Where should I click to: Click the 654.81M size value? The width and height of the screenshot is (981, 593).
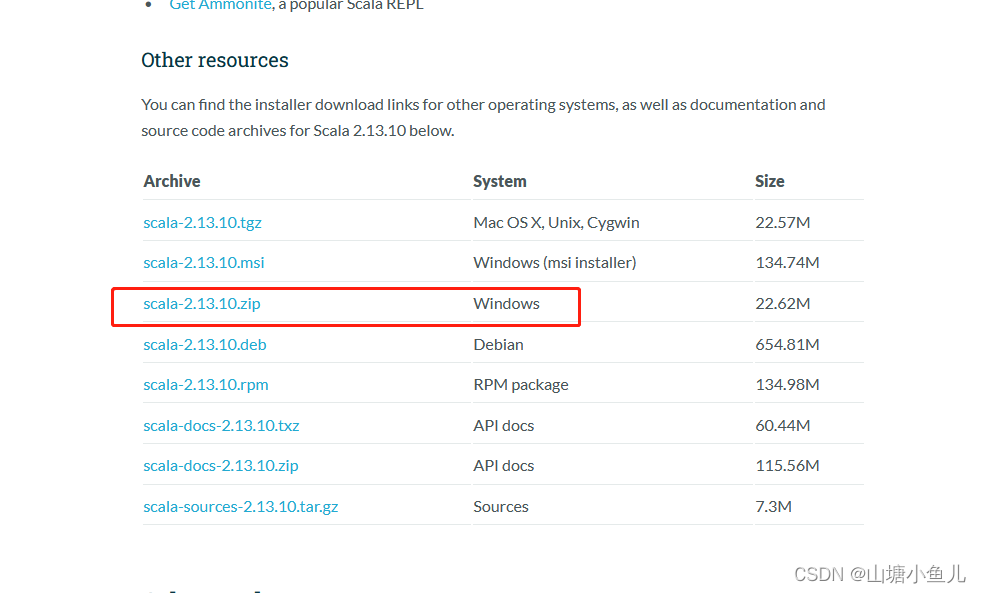pyautogui.click(x=787, y=345)
